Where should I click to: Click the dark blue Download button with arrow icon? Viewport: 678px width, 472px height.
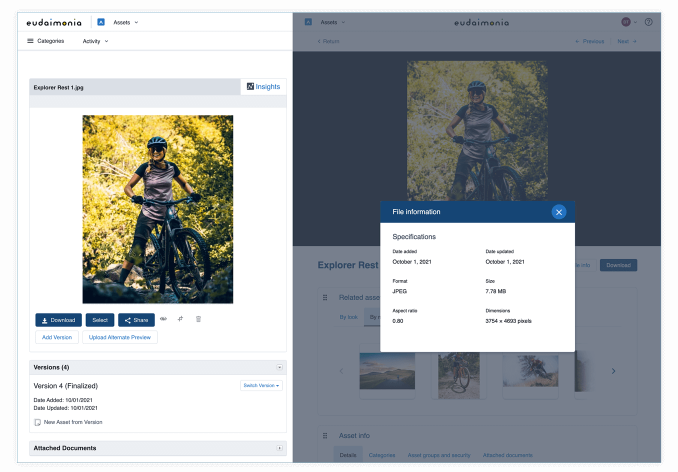(58, 320)
